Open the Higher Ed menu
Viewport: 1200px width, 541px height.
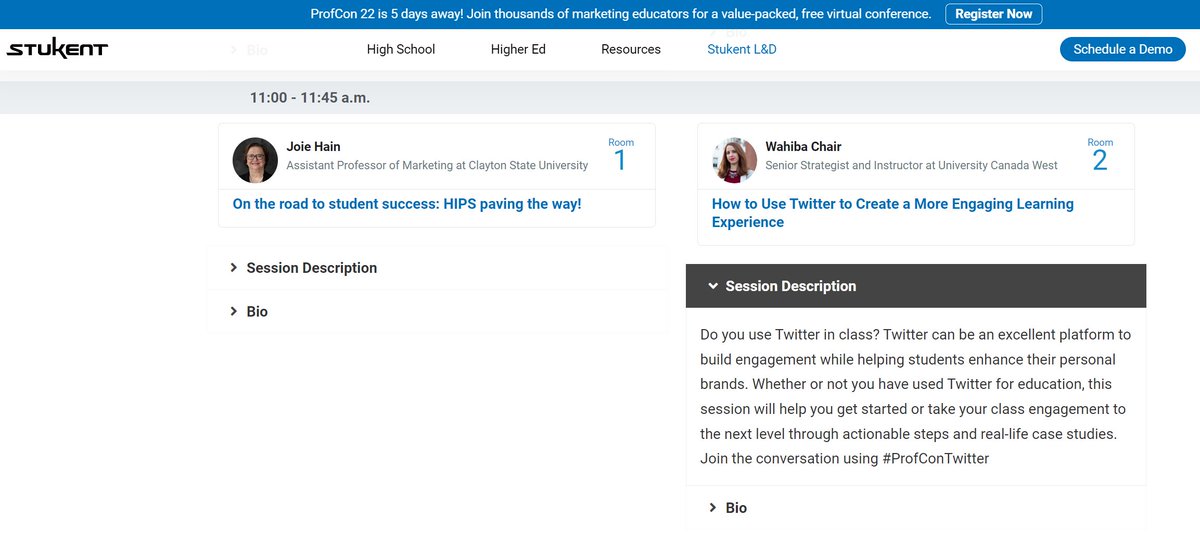coord(518,49)
